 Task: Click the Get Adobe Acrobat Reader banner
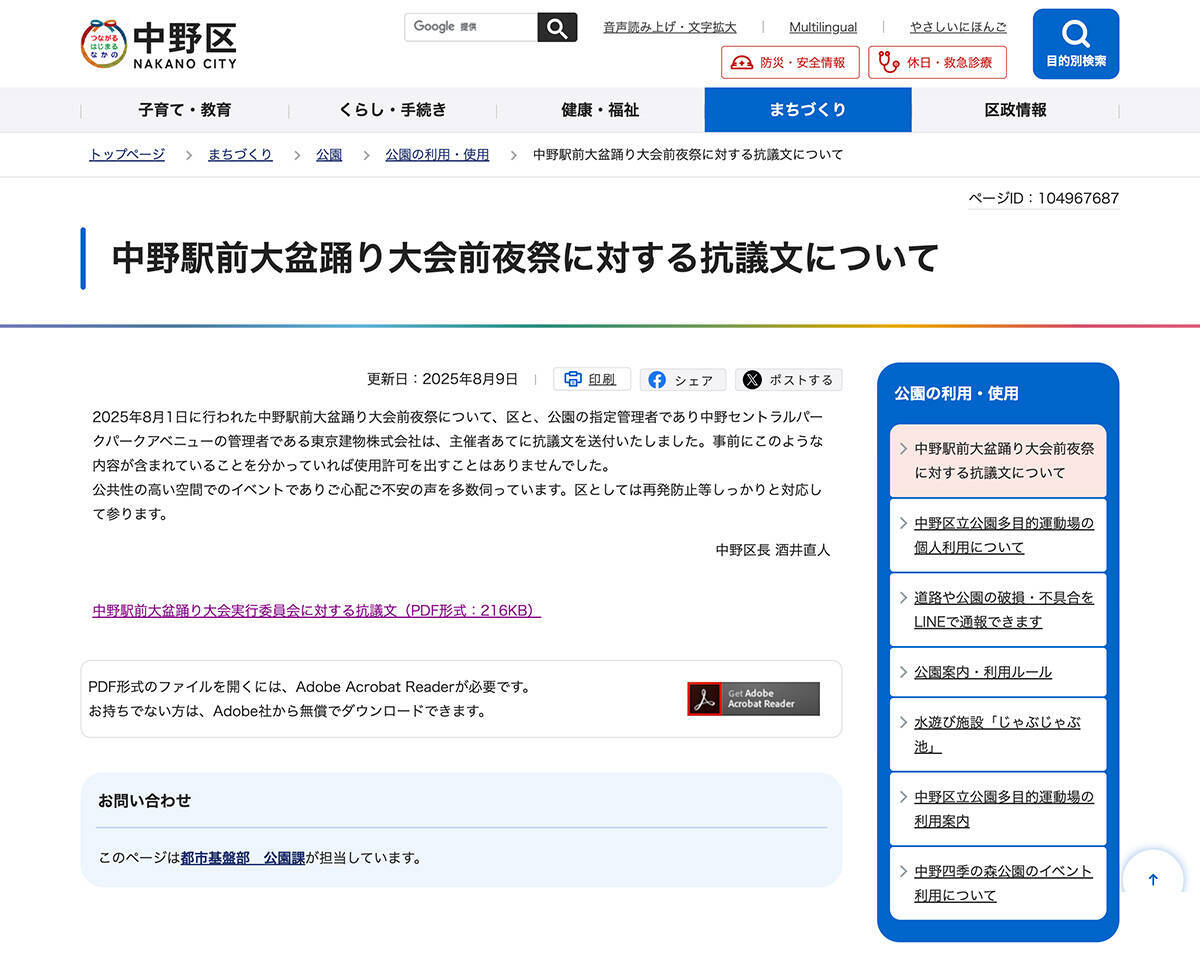pos(753,699)
